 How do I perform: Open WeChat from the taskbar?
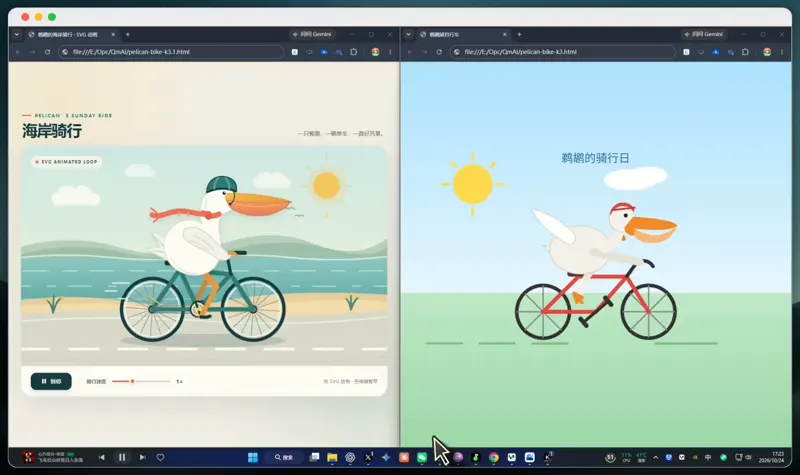[x=422, y=457]
